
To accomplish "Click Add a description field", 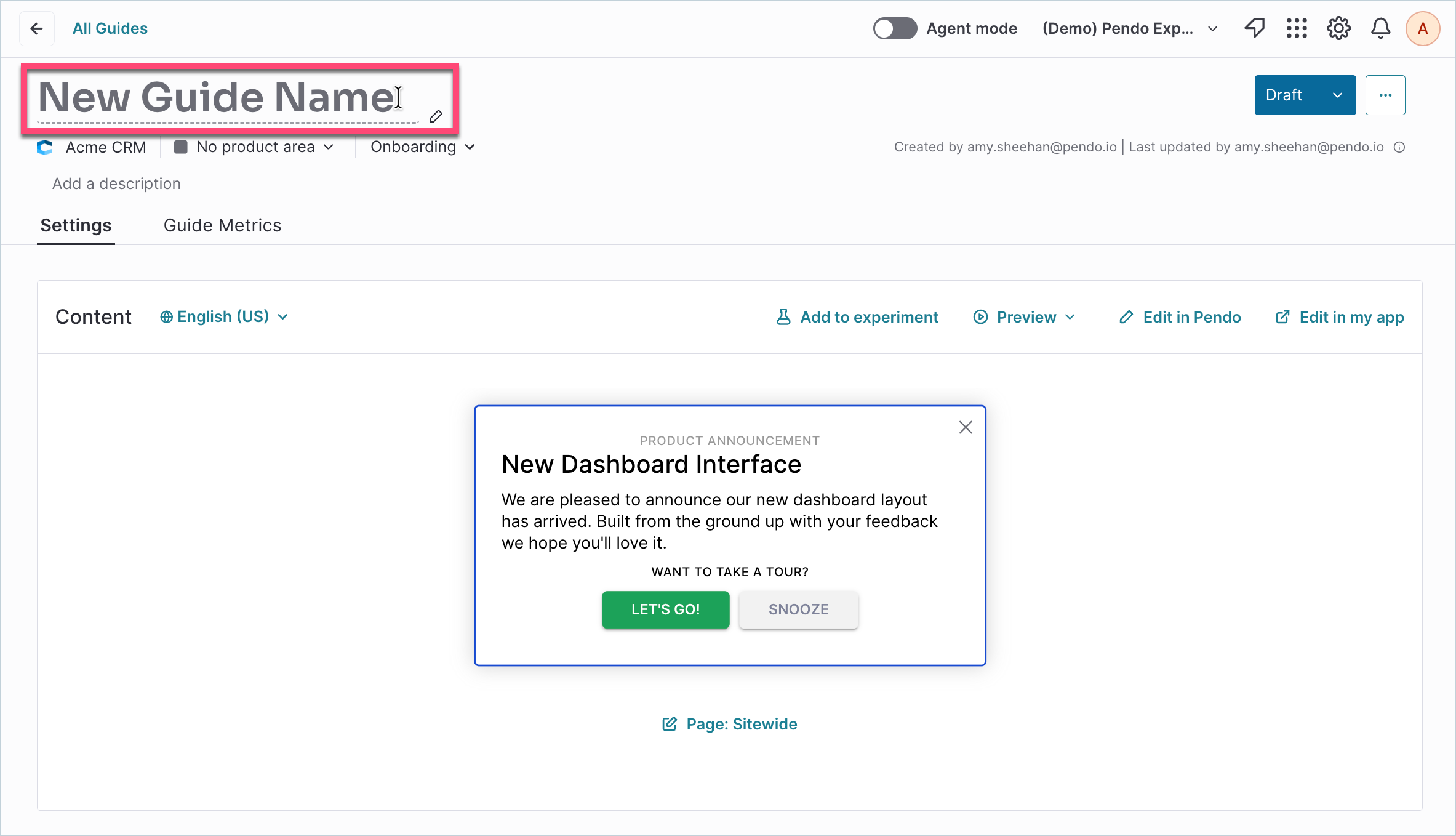I will tap(116, 183).
